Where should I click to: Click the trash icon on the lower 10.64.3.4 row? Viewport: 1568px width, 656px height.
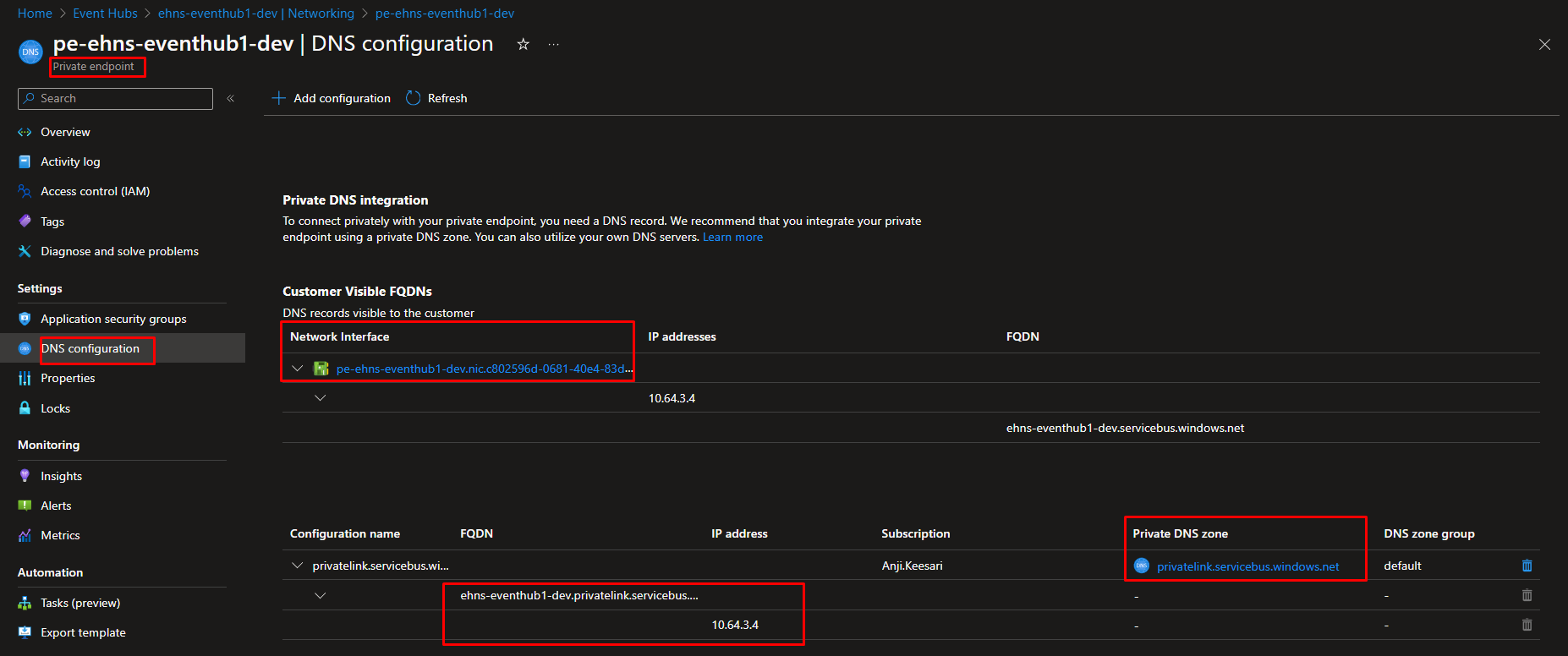1527,625
